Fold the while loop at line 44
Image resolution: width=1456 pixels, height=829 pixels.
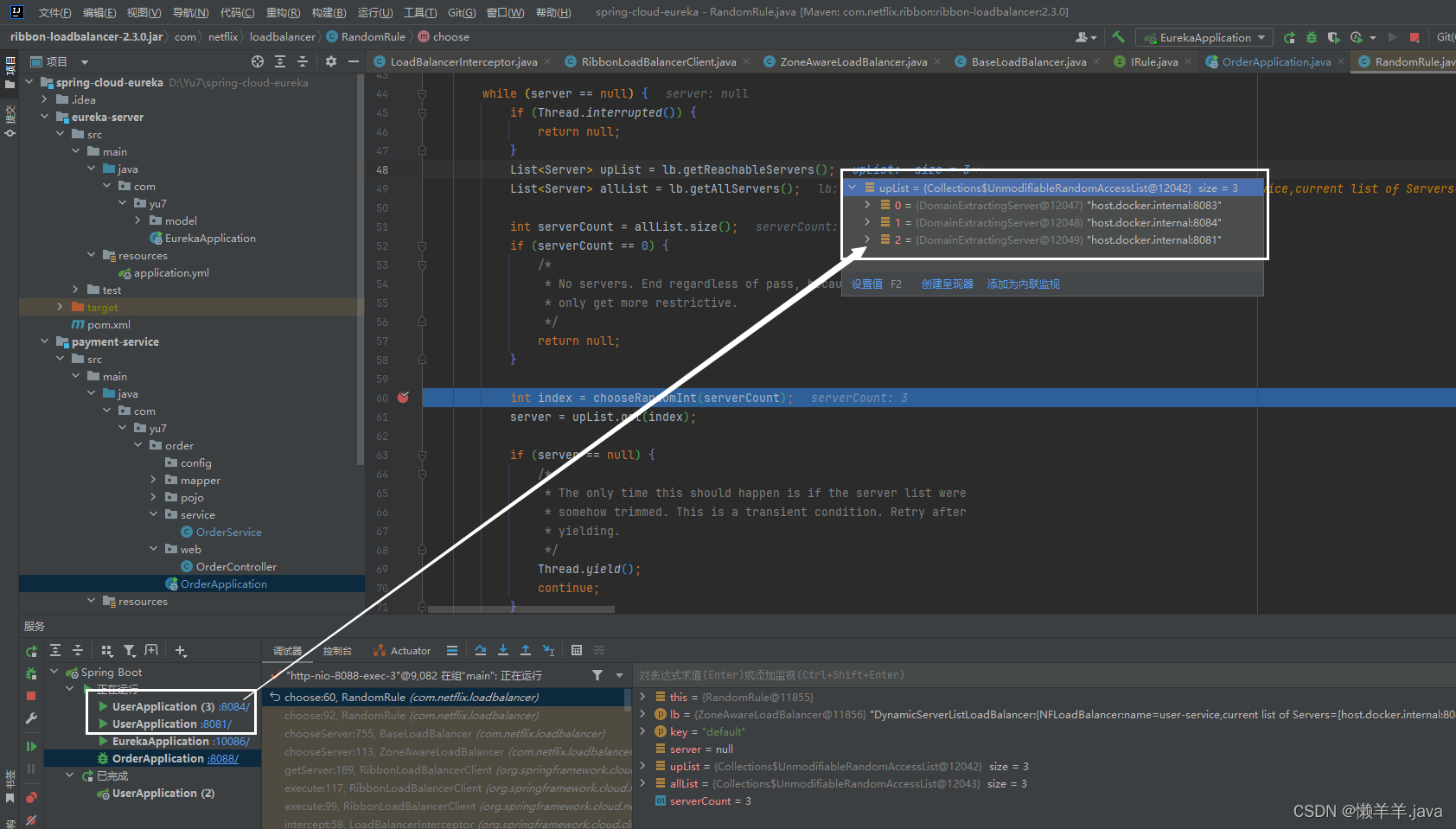tap(422, 93)
